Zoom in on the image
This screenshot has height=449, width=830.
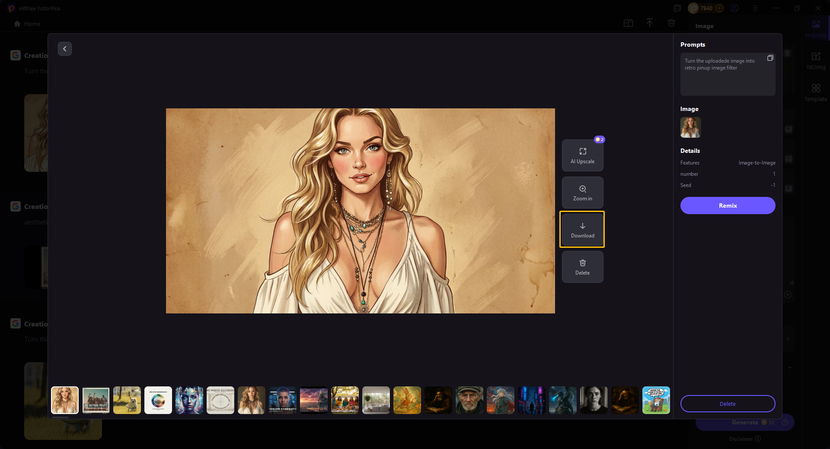(582, 192)
